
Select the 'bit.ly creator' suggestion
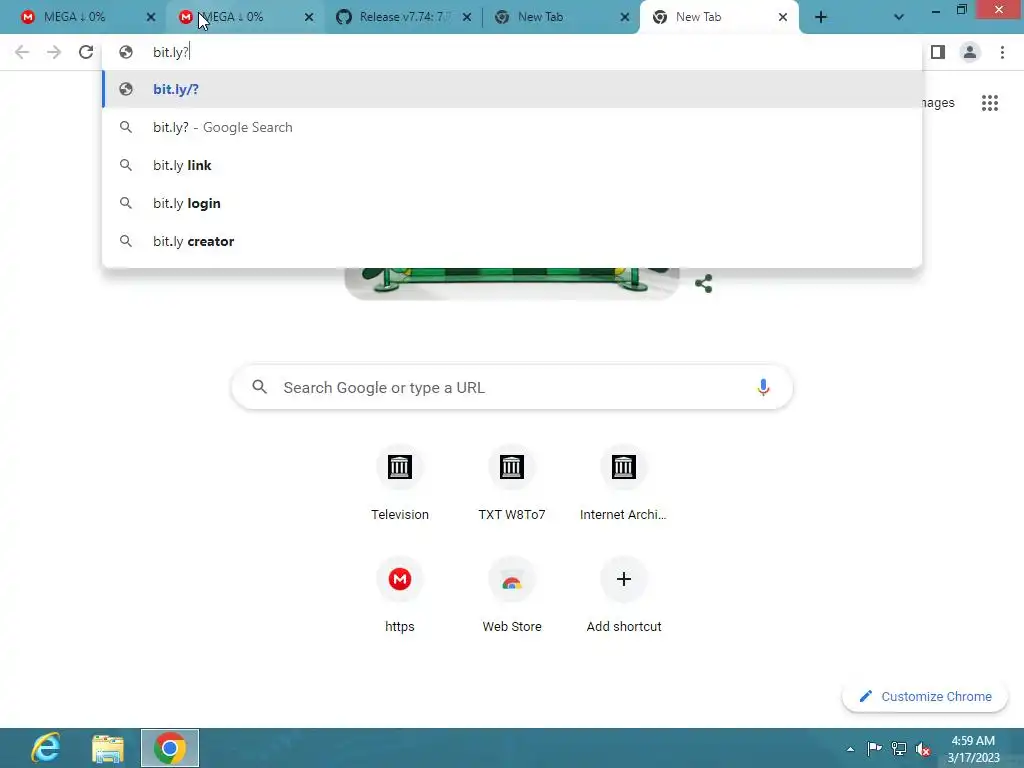tap(512, 241)
